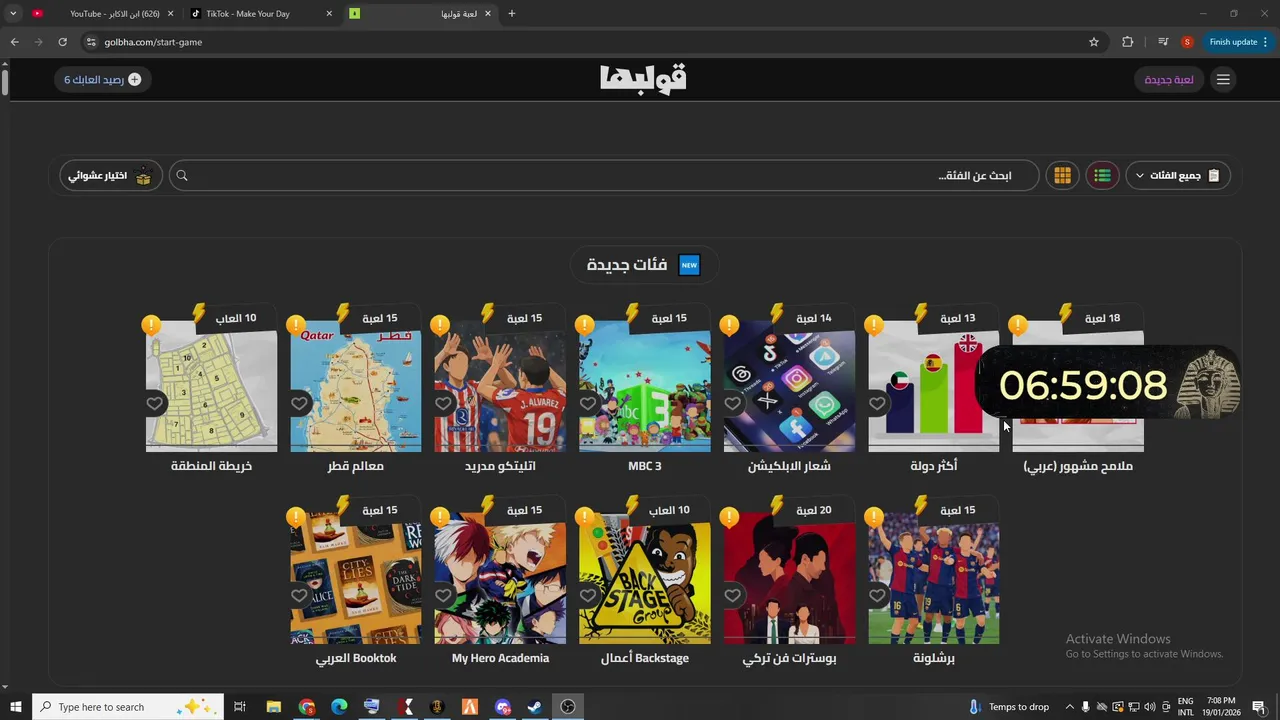Open Microsoft Edge from the taskbar
This screenshot has height=720, width=1280.
click(x=339, y=707)
